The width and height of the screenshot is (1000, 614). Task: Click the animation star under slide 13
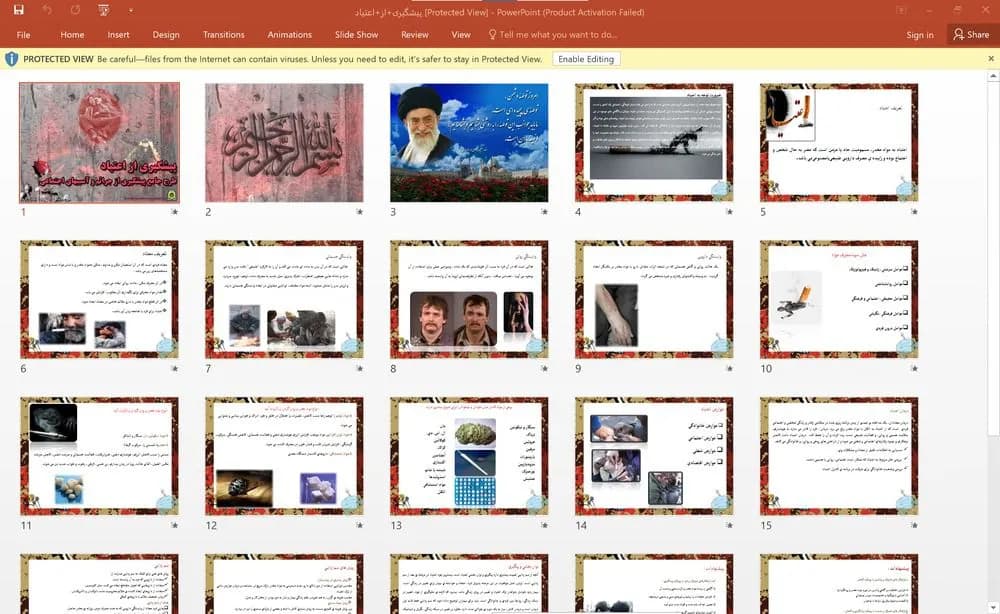coord(545,525)
